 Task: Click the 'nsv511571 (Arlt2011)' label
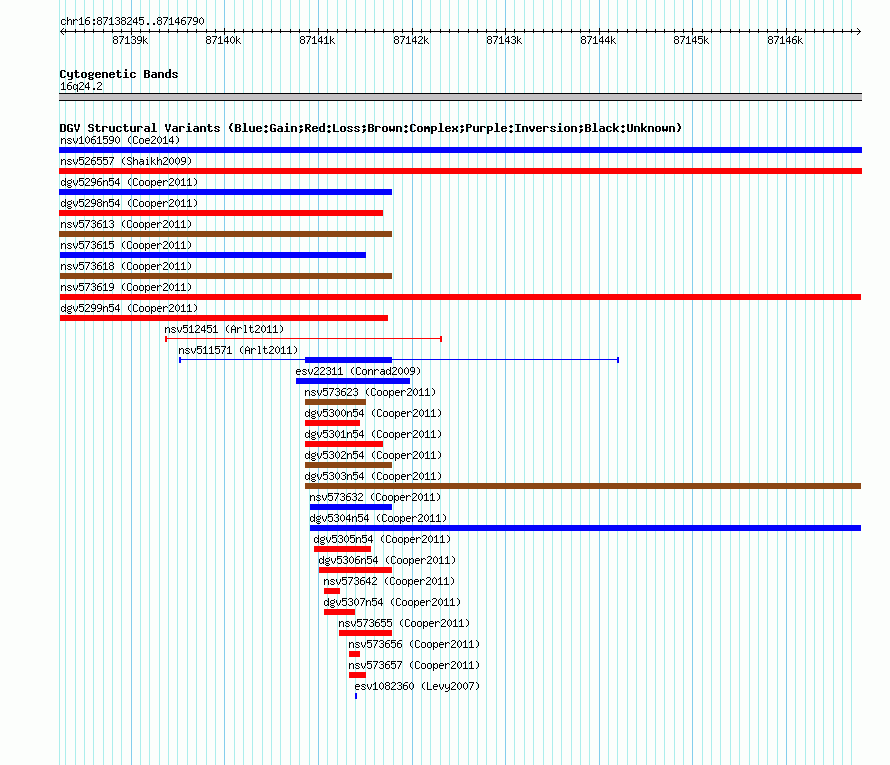pos(238,351)
